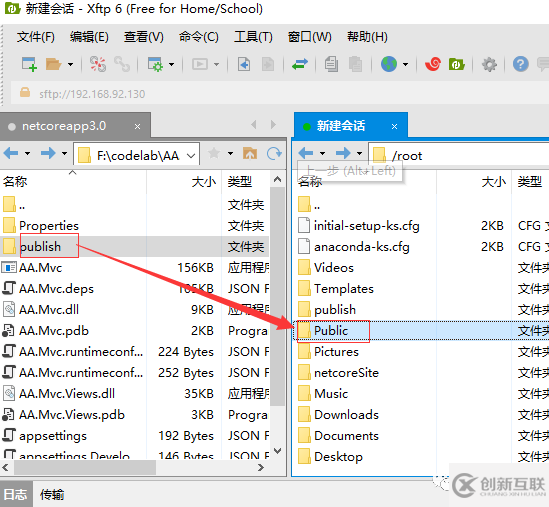Click the local favorites star icon
Image resolution: width=549 pixels, height=507 pixels.
[214, 153]
